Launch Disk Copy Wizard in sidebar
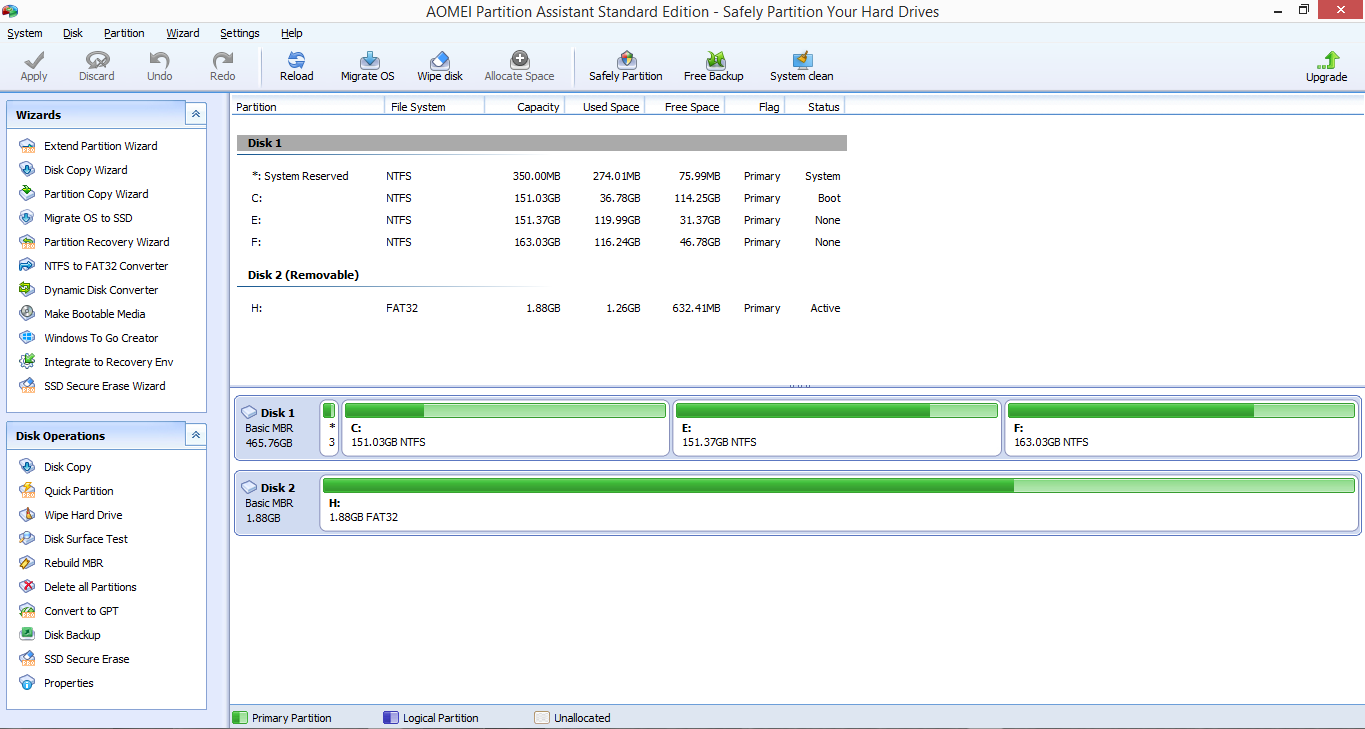Screen dimensions: 1365x729 [73, 170]
